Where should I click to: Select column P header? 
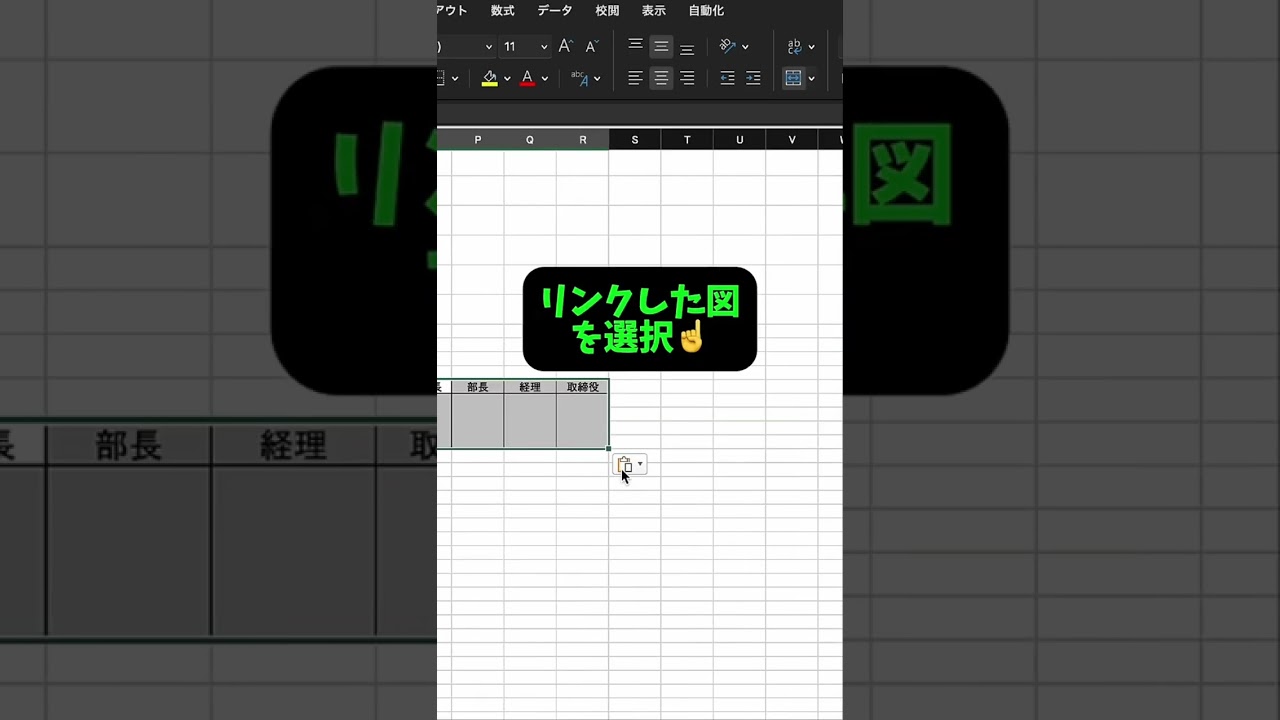pos(478,140)
